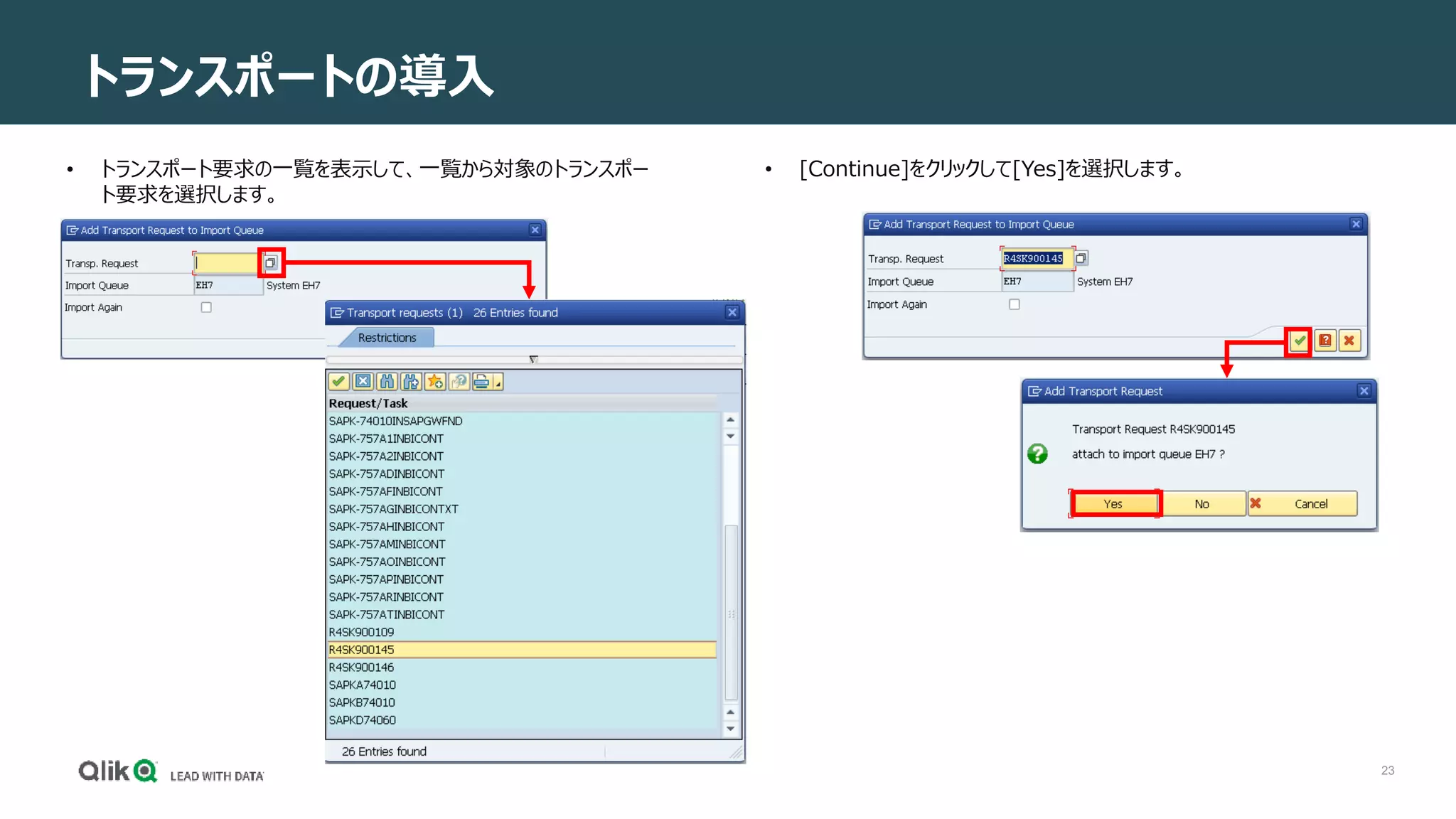Open the search help next to the empty Transp. Request field
Viewport: 1456px width, 819px height.
click(270, 263)
